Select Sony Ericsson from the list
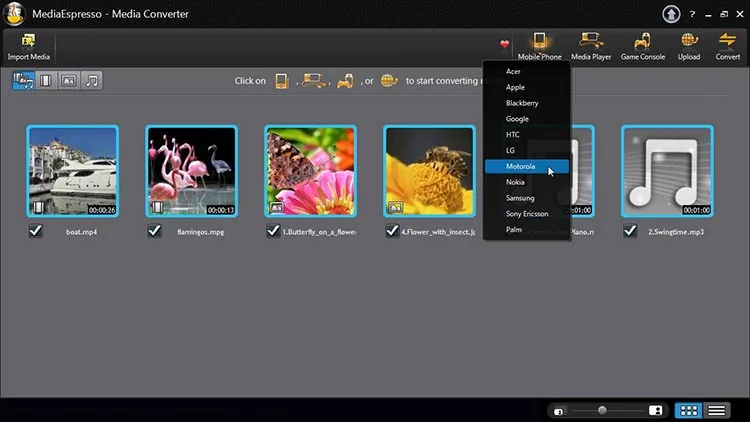This screenshot has width=750, height=422. pyautogui.click(x=527, y=213)
